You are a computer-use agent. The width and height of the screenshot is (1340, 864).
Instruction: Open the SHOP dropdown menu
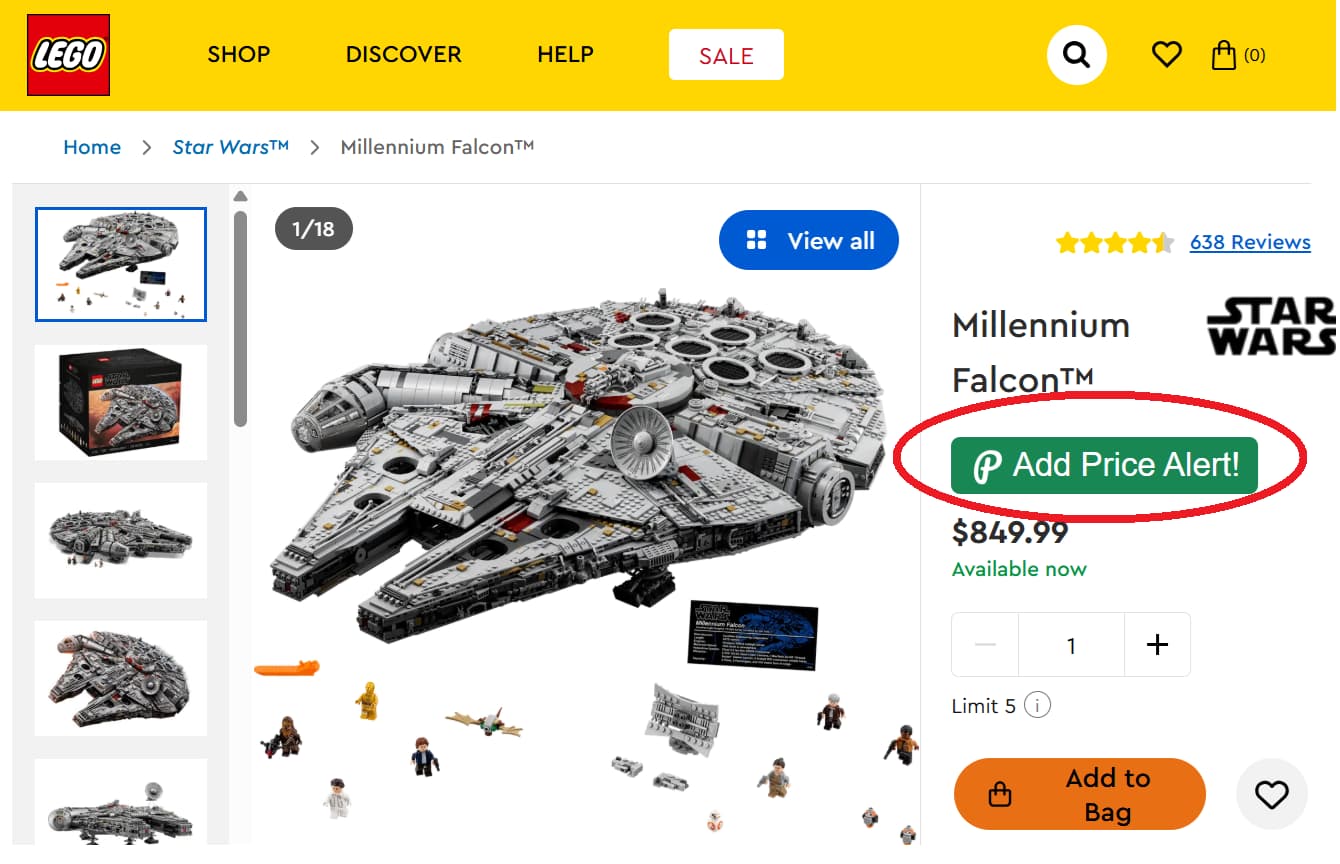(x=239, y=55)
